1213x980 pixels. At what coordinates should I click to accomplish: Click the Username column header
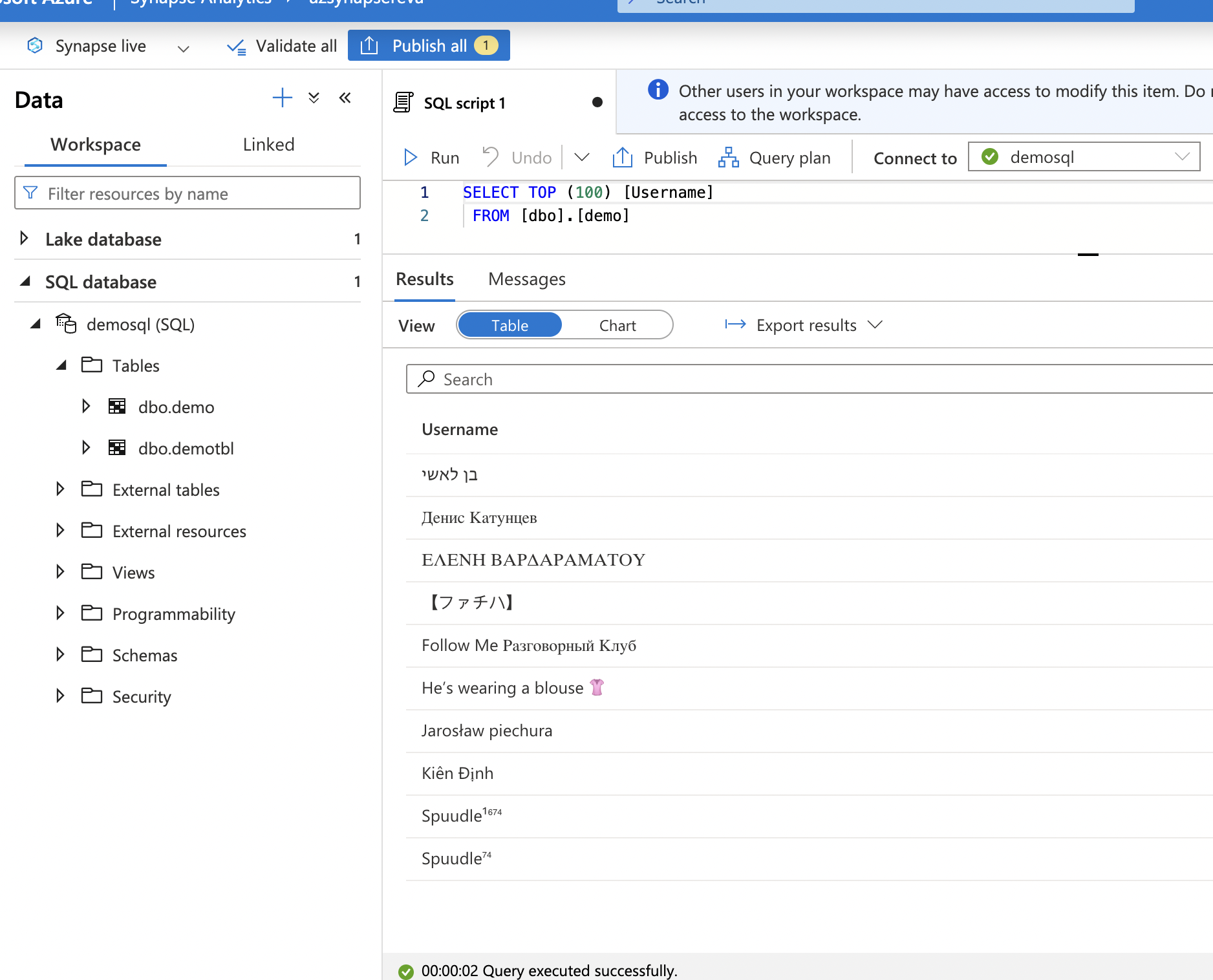click(x=460, y=430)
